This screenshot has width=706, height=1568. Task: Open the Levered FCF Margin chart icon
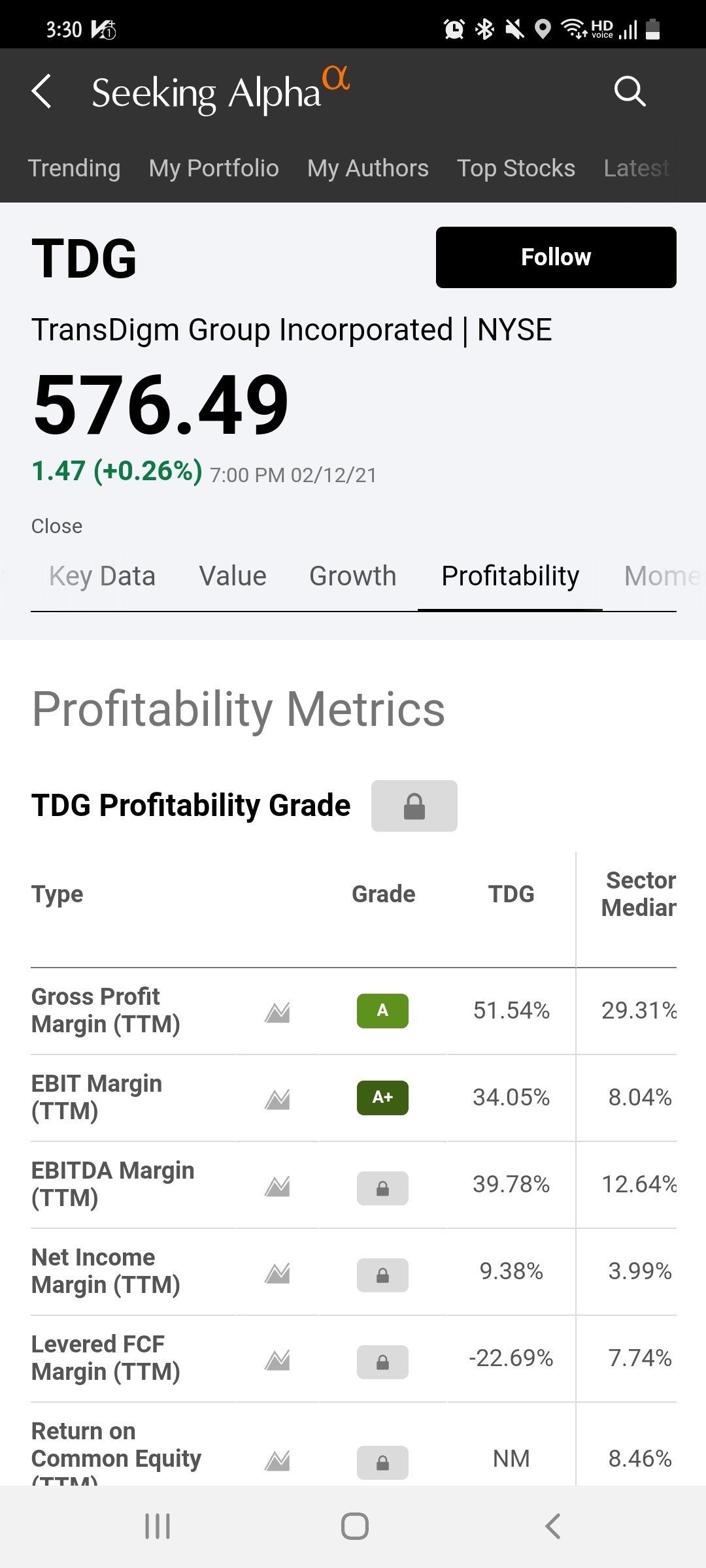(x=277, y=1360)
